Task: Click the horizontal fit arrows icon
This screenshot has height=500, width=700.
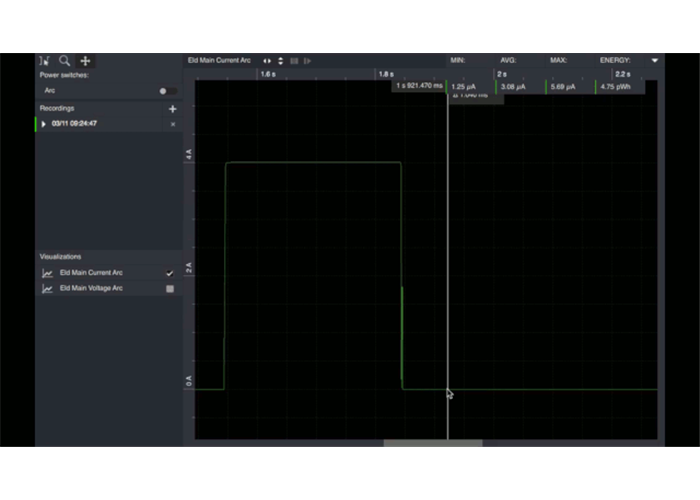Action: [x=267, y=61]
